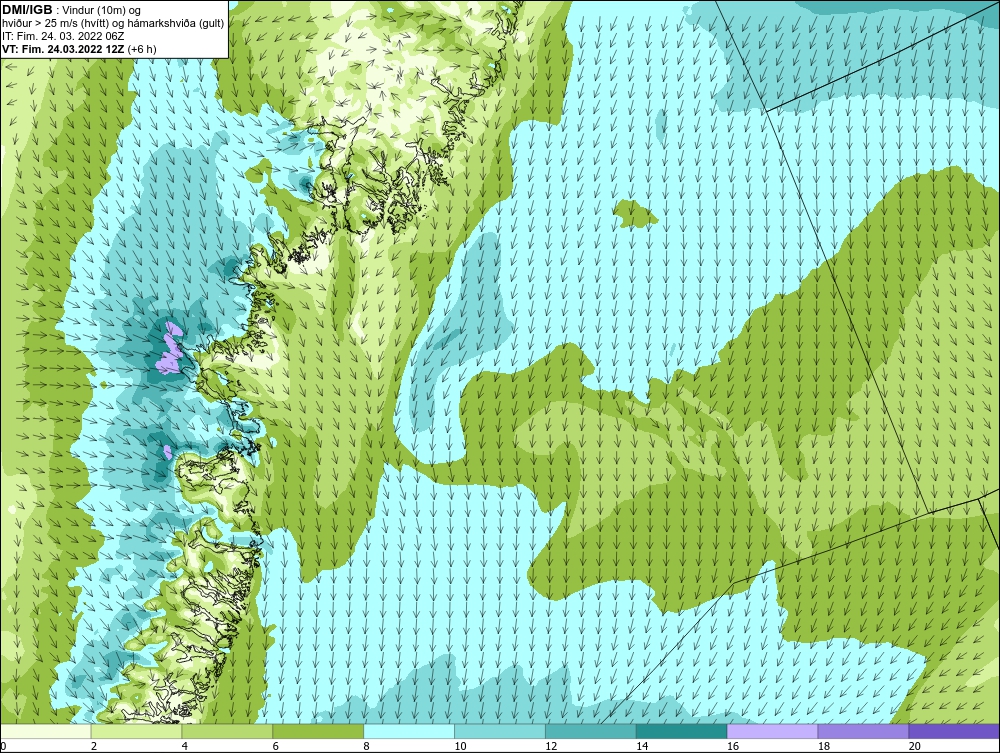
Task: Click the olive green 6–8 m/s legend swatch
Action: [318, 732]
